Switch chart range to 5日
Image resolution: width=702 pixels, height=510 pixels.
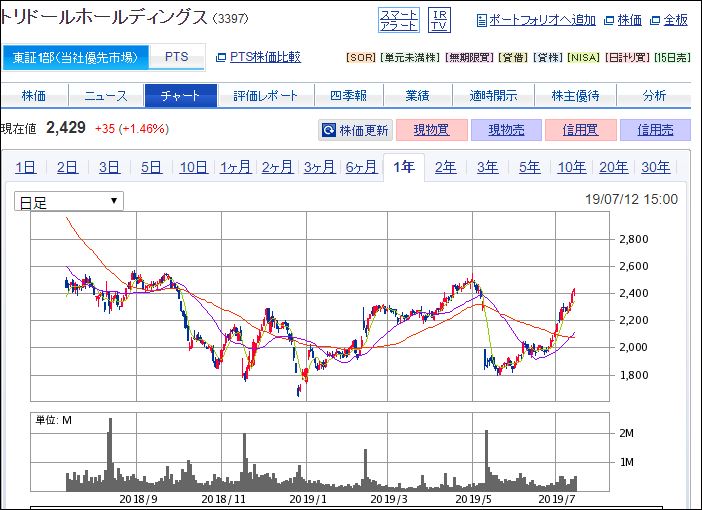(x=152, y=167)
